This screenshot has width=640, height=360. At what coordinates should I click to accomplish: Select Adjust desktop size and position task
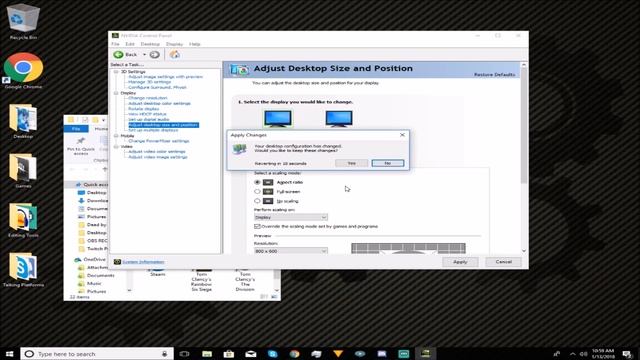pyautogui.click(x=163, y=125)
